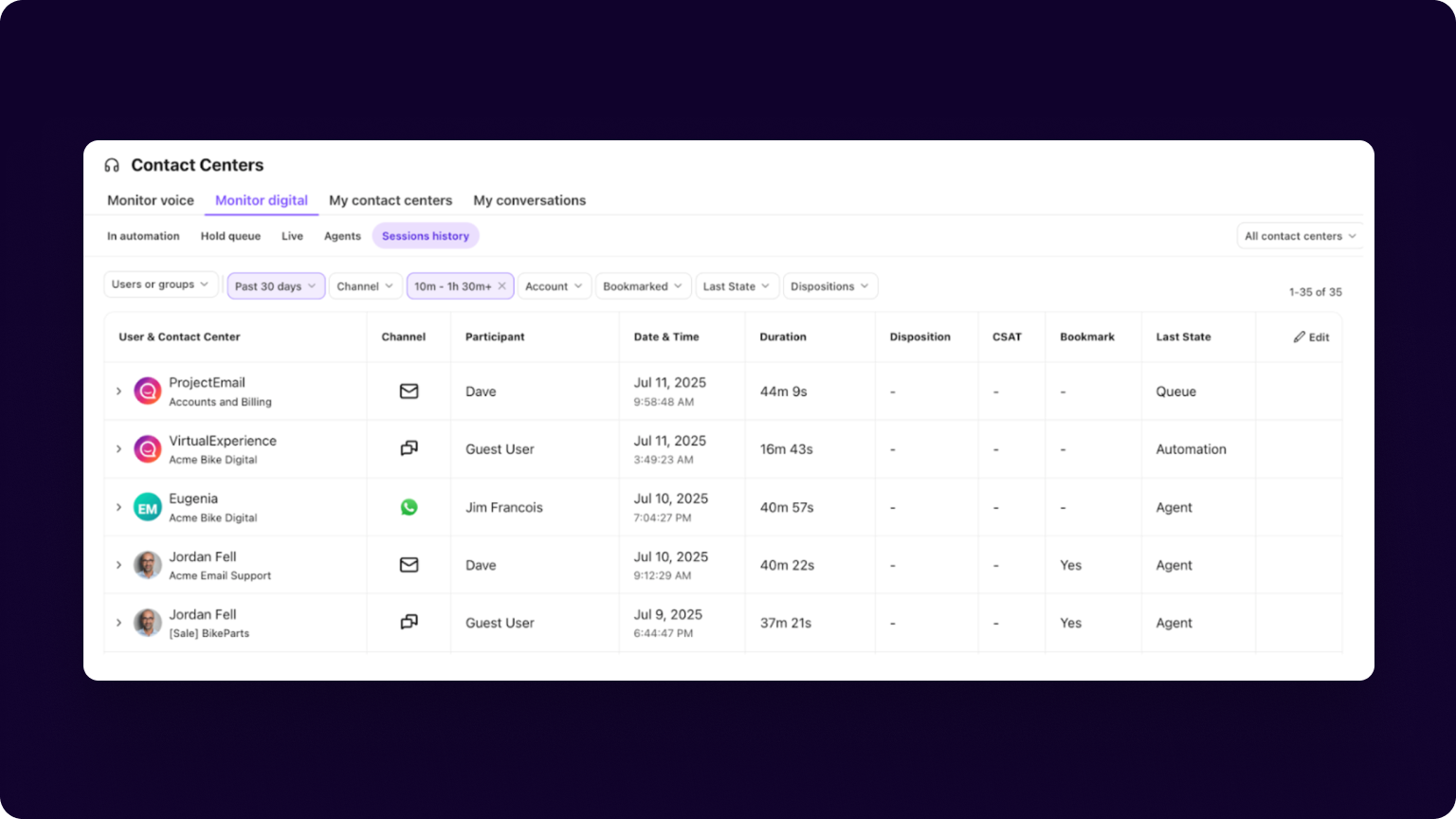Image resolution: width=1456 pixels, height=819 pixels.
Task: Click Eugenia's EM avatar
Action: (x=147, y=507)
